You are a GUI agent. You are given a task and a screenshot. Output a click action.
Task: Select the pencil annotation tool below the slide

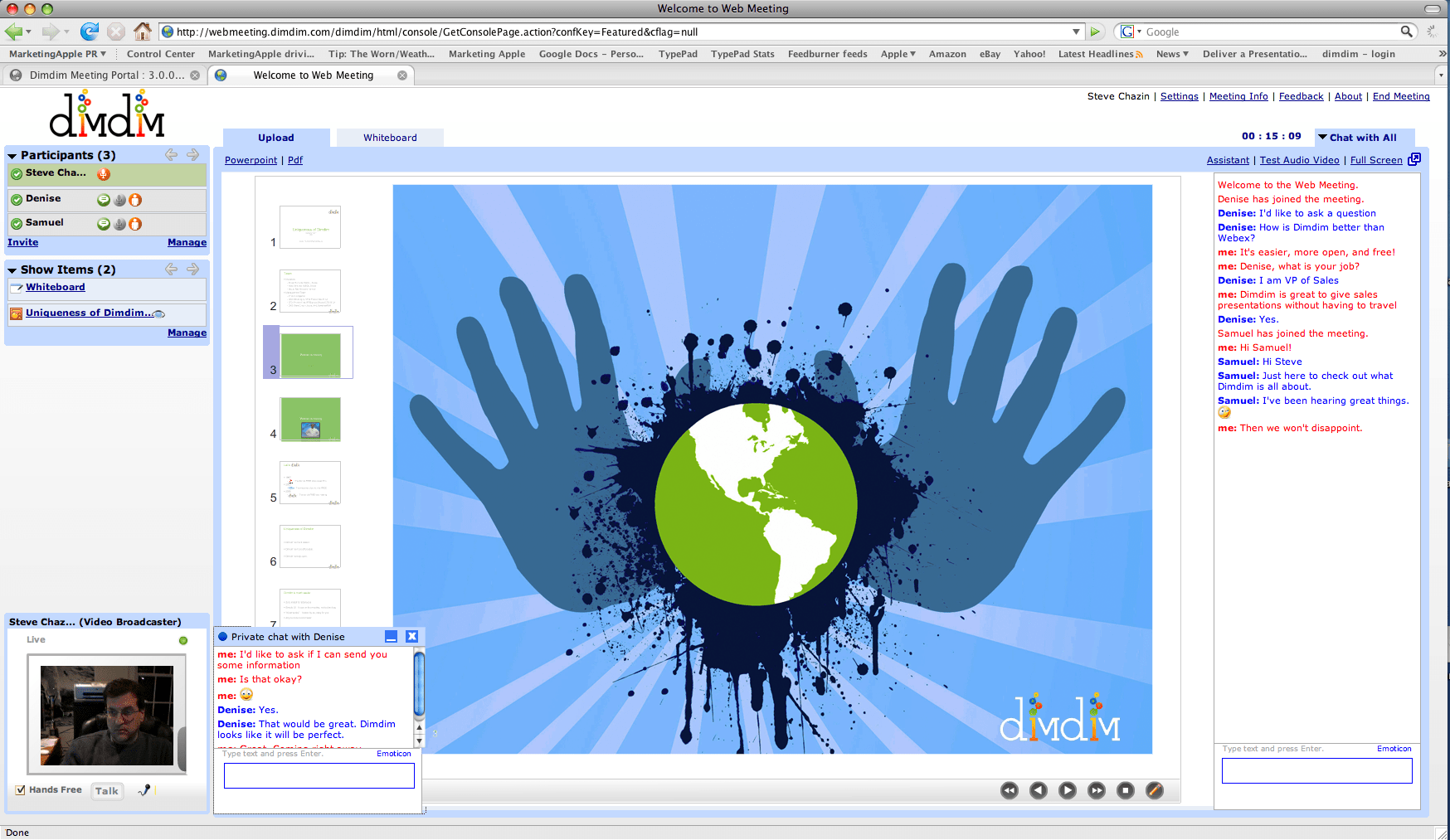1155,790
